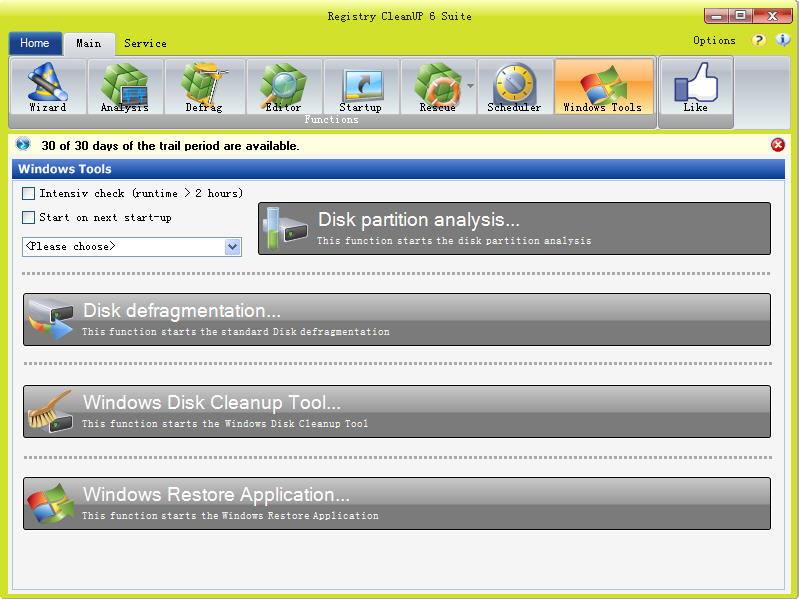Viewport: 799px width, 599px height.
Task: Select the Windows Tools toolbar icon
Action: click(604, 87)
